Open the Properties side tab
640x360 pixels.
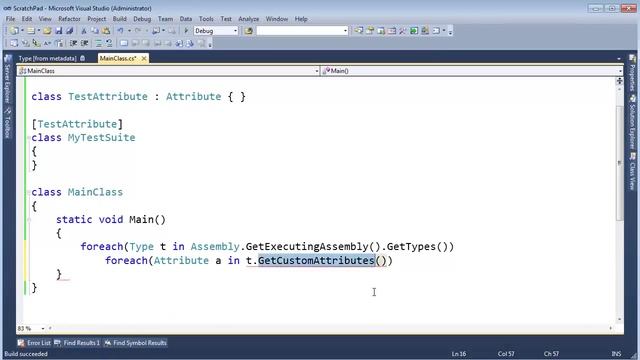(x=632, y=73)
